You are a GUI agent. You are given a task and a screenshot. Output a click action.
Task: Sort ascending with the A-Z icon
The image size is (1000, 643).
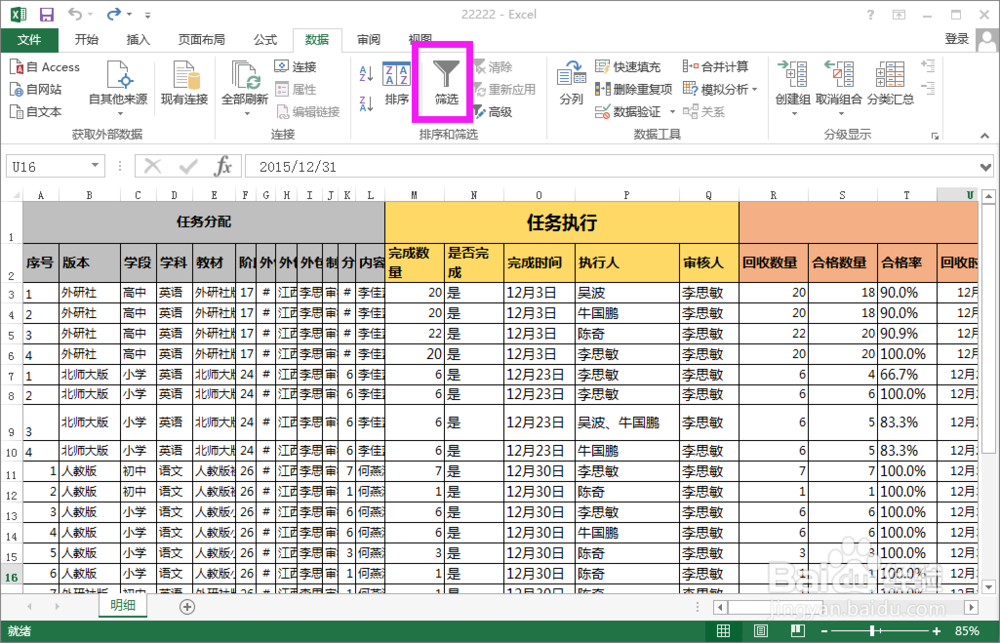click(366, 71)
